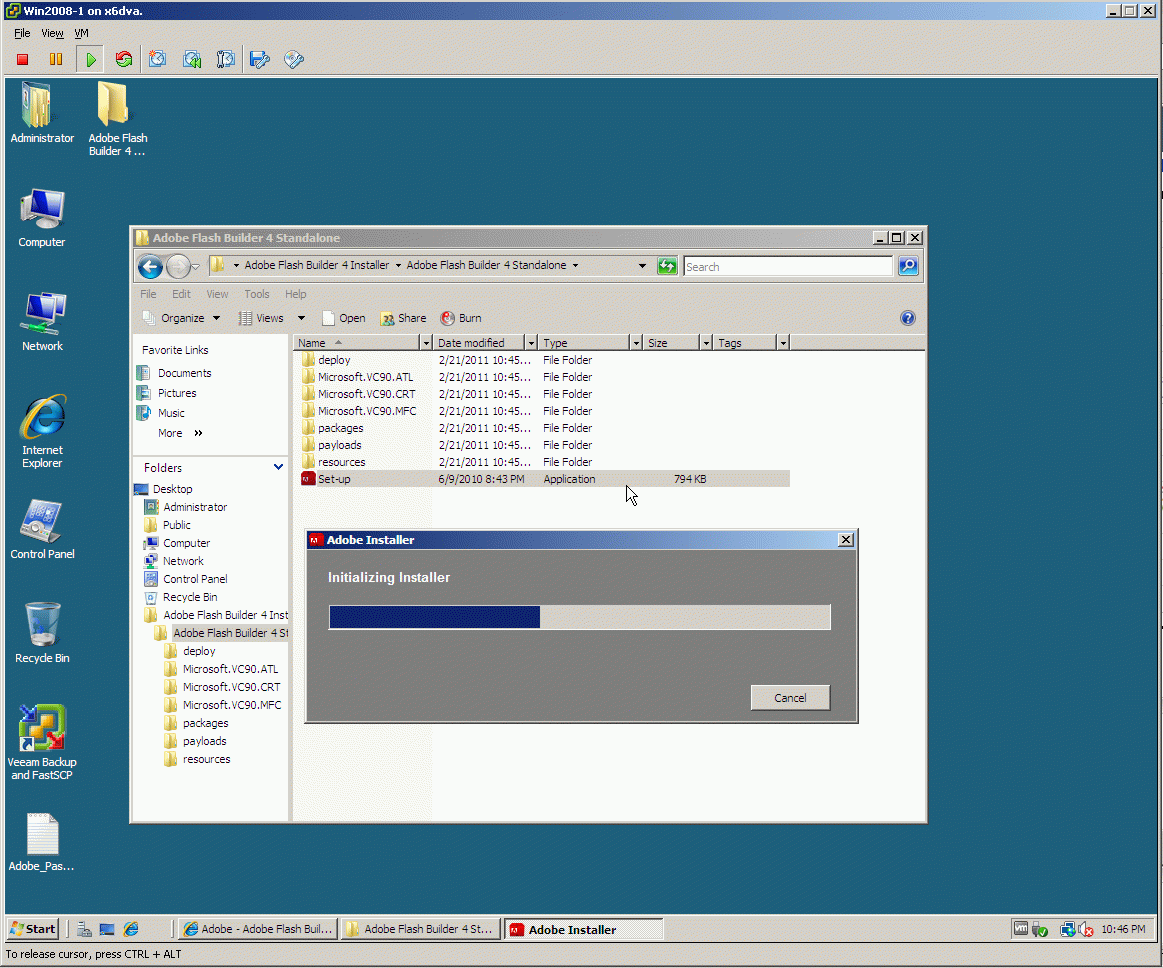Select the Recycle Bin desktop icon
This screenshot has width=1163, height=968.
pyautogui.click(x=42, y=633)
